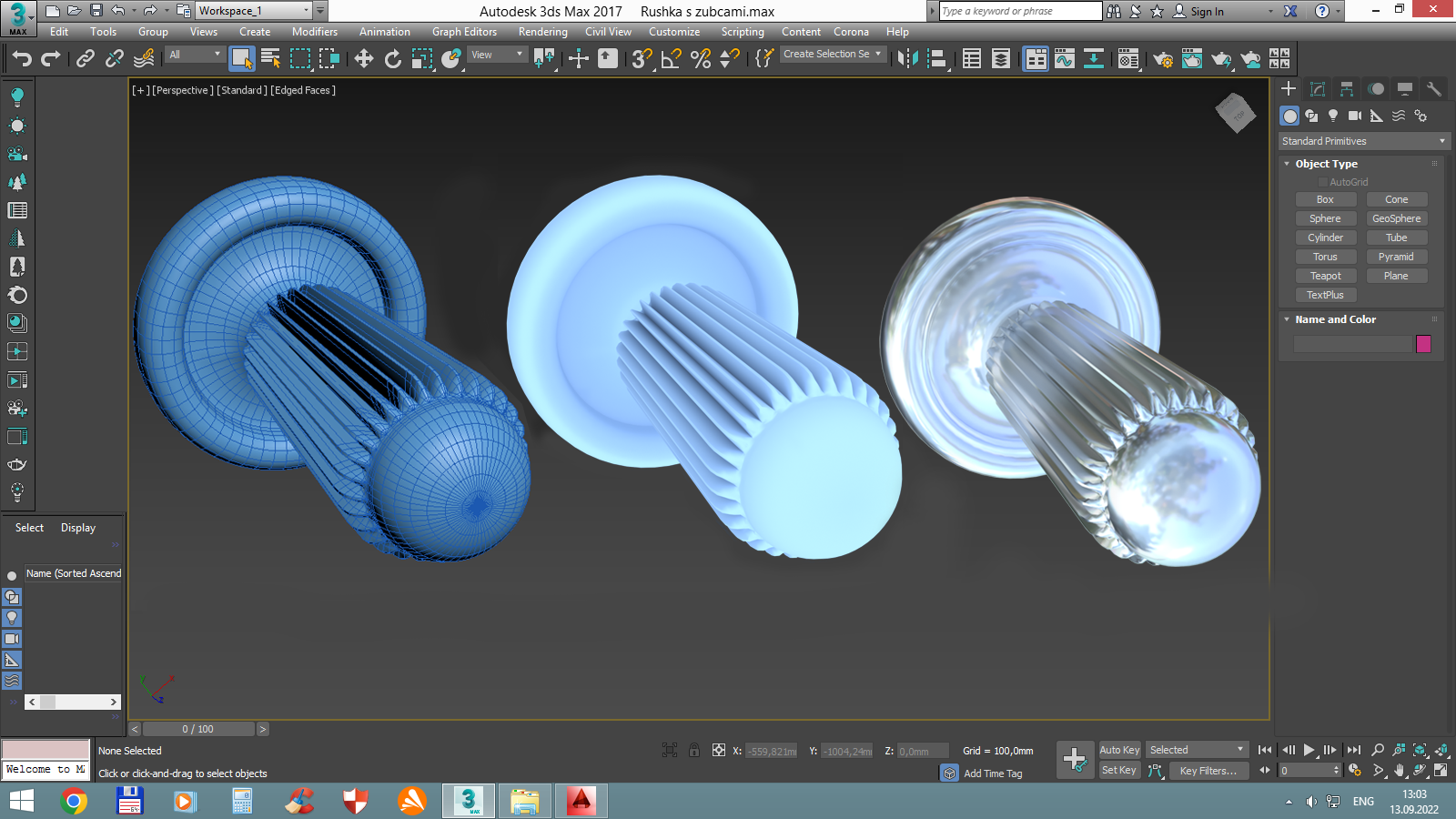This screenshot has height=819, width=1456.
Task: Click the keyword search field
Action: coord(1020,11)
